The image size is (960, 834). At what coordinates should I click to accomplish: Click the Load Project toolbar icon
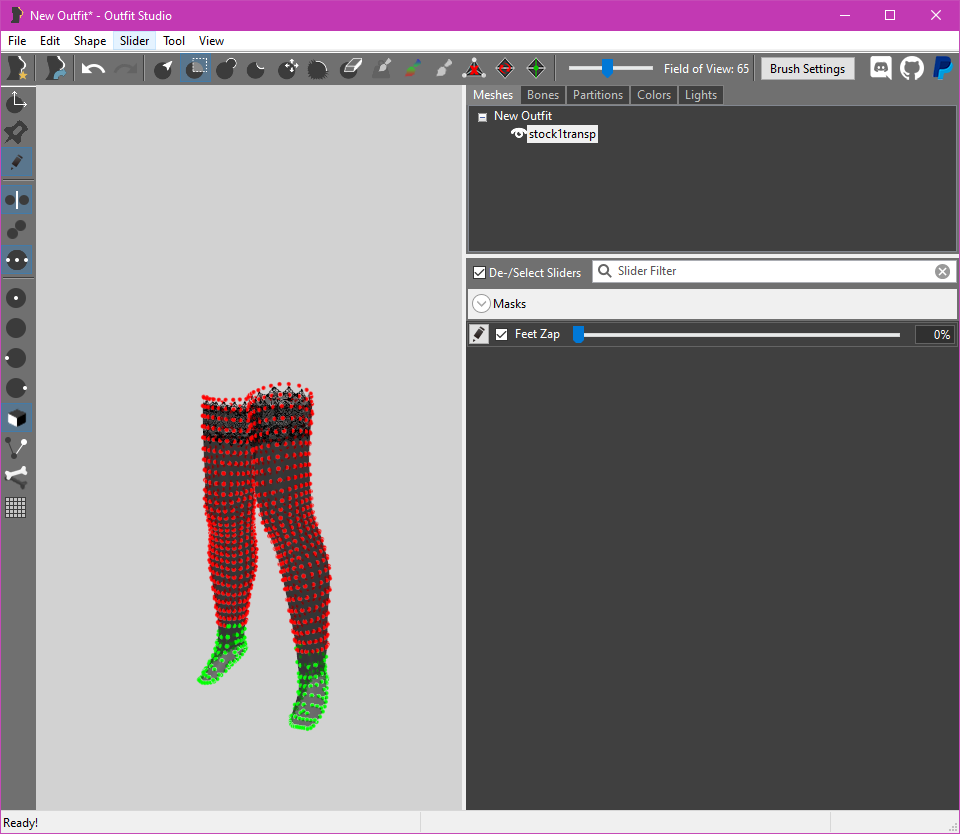56,68
